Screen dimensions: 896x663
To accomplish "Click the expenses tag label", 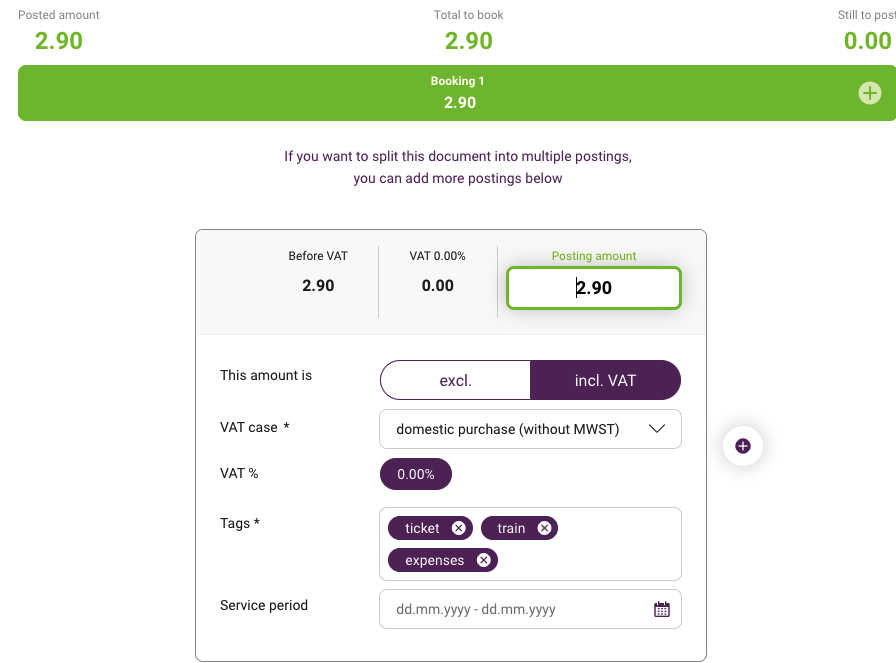I will click(x=434, y=561).
